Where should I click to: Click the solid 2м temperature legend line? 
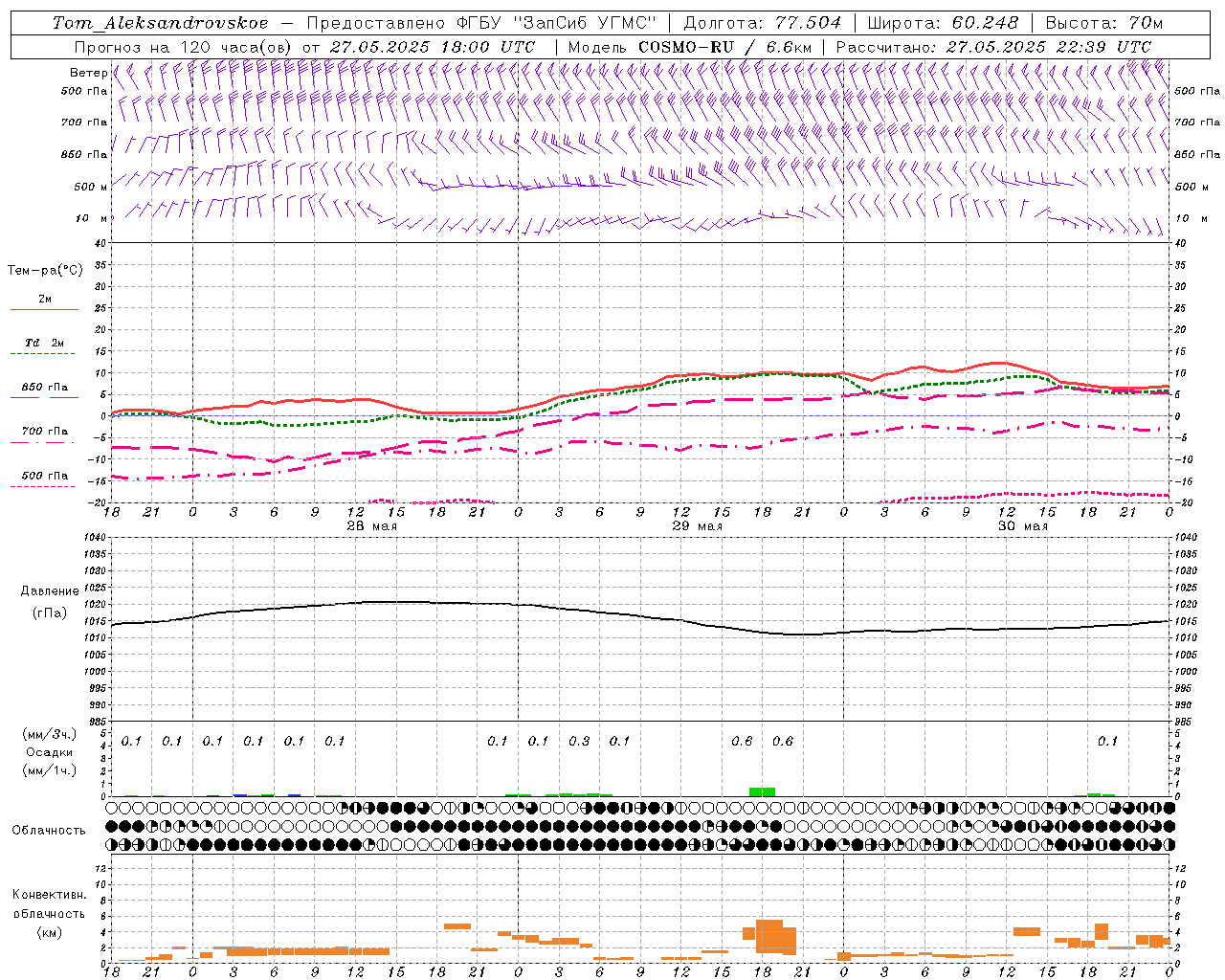(44, 309)
